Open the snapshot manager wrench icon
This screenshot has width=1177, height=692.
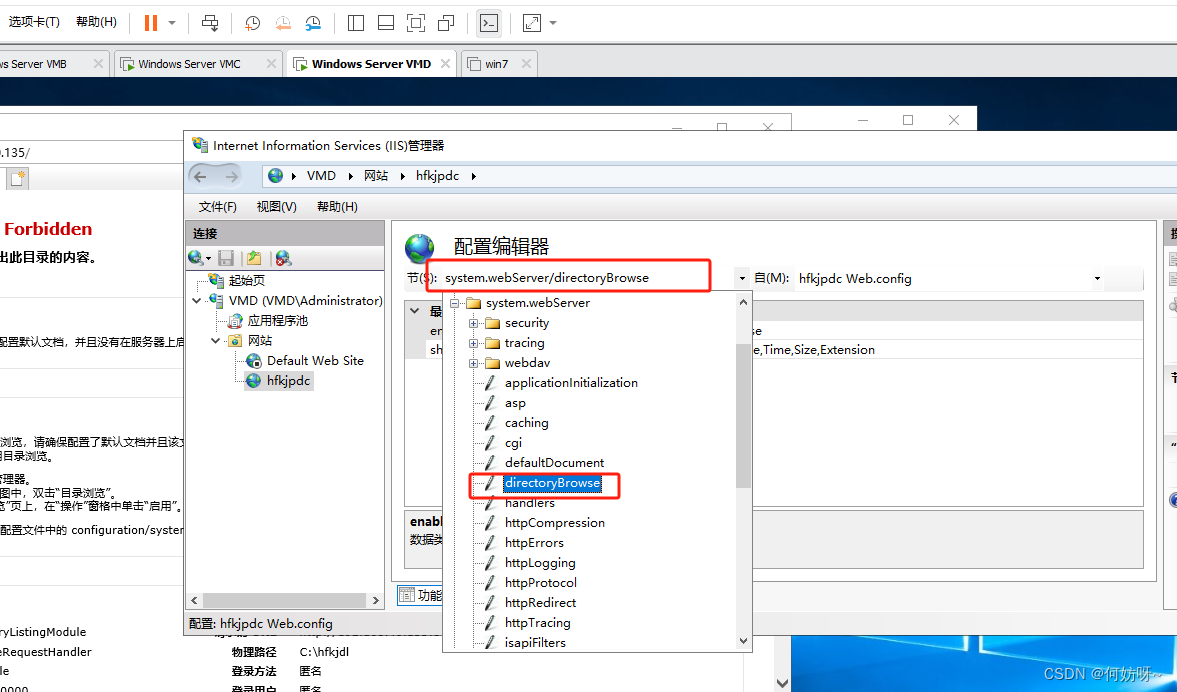click(x=314, y=22)
